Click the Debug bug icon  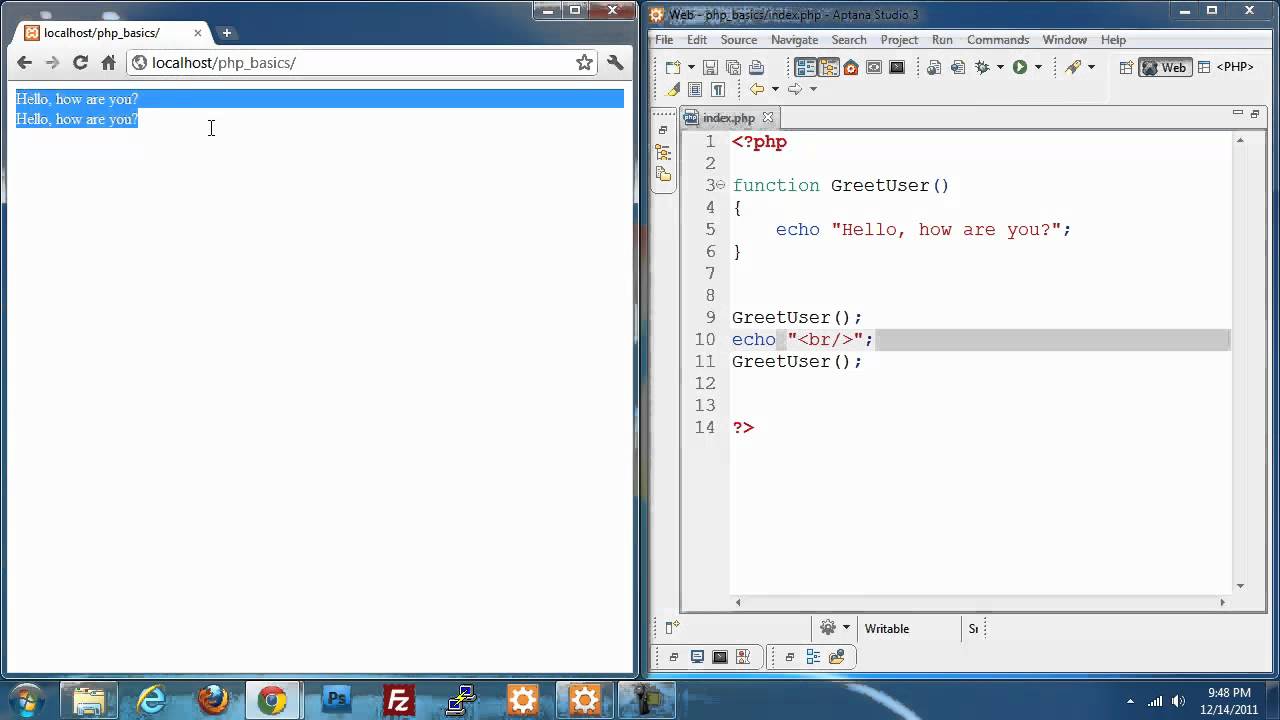(x=982, y=68)
